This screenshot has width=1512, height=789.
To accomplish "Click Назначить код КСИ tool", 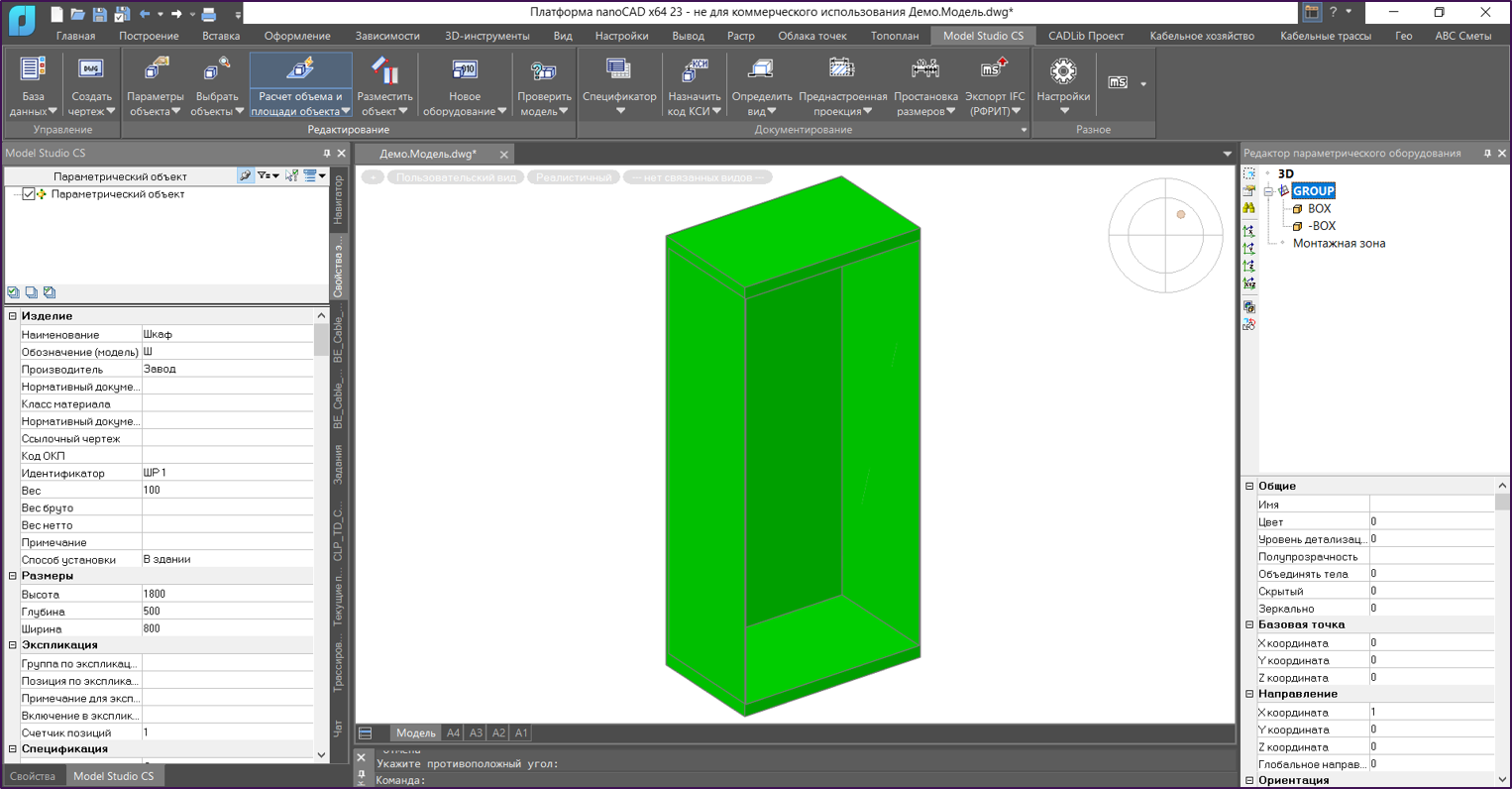I will pos(695,86).
